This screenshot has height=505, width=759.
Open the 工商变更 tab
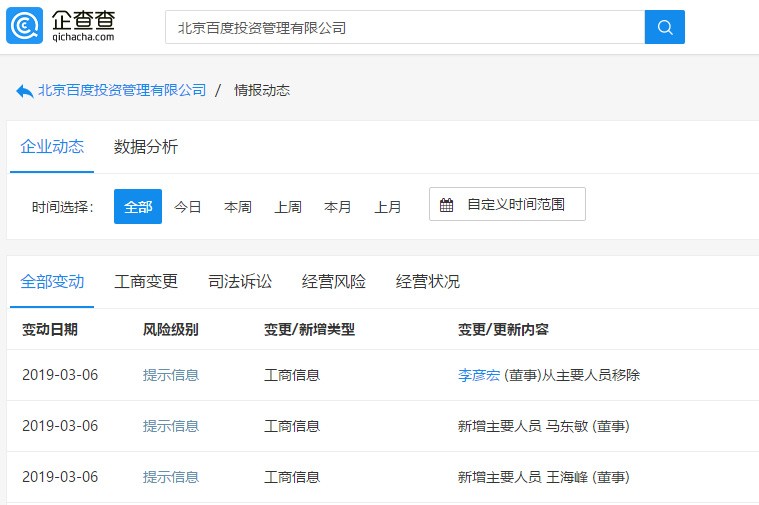[146, 282]
